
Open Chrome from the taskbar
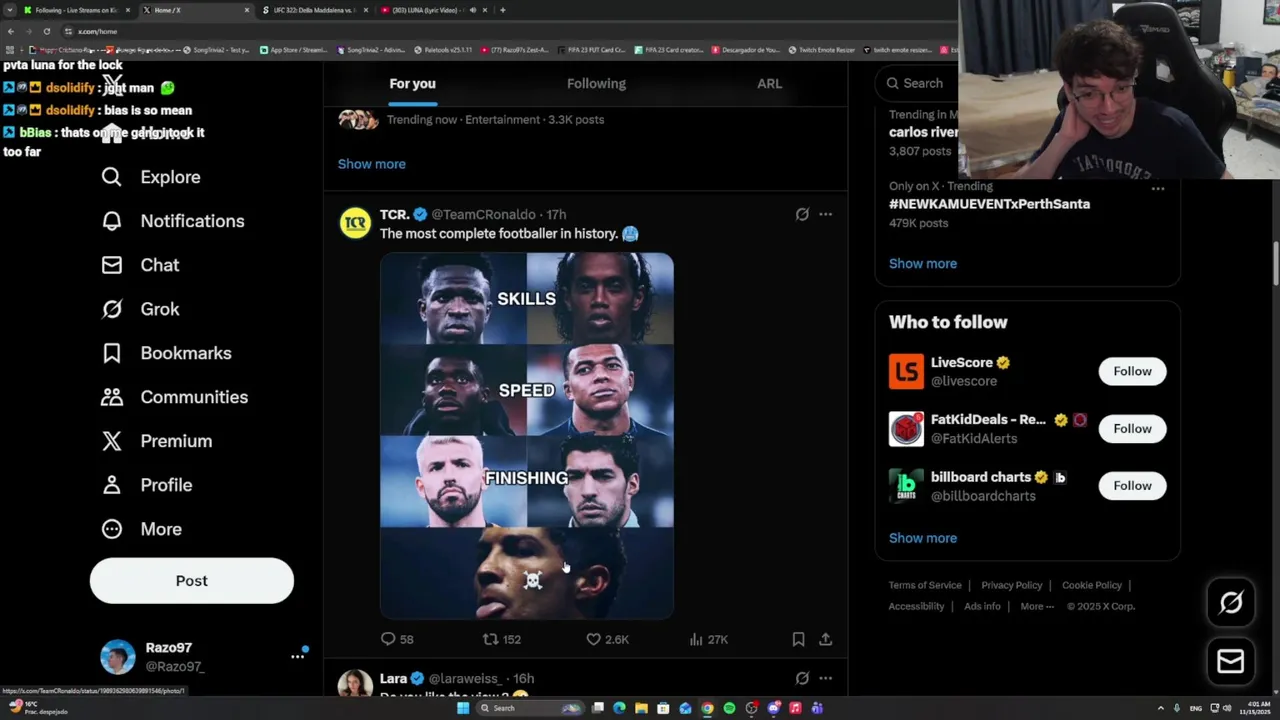(707, 708)
